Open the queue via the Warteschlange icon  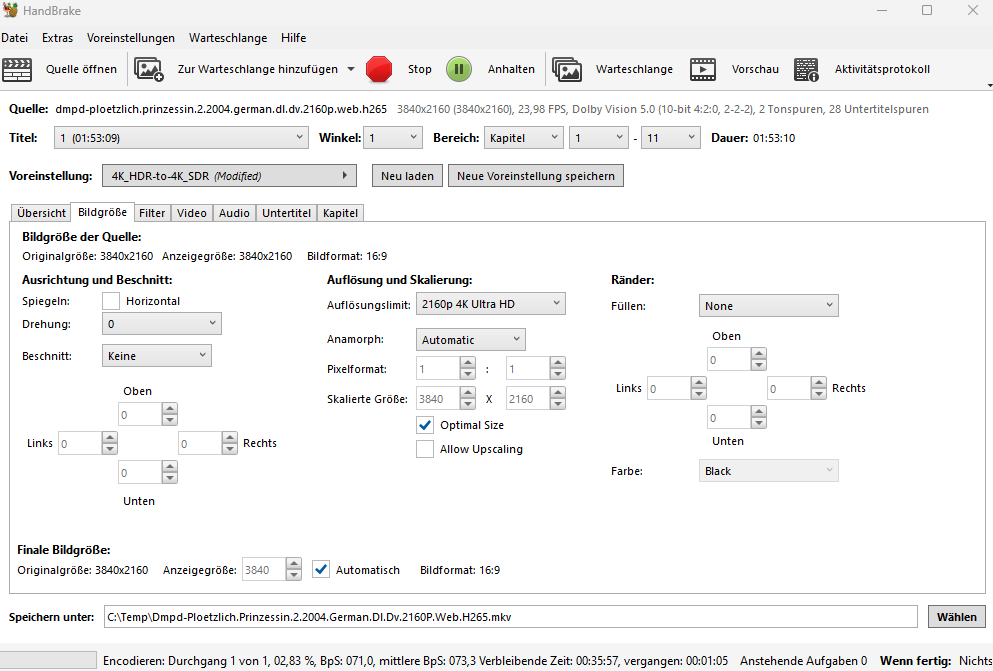[567, 70]
